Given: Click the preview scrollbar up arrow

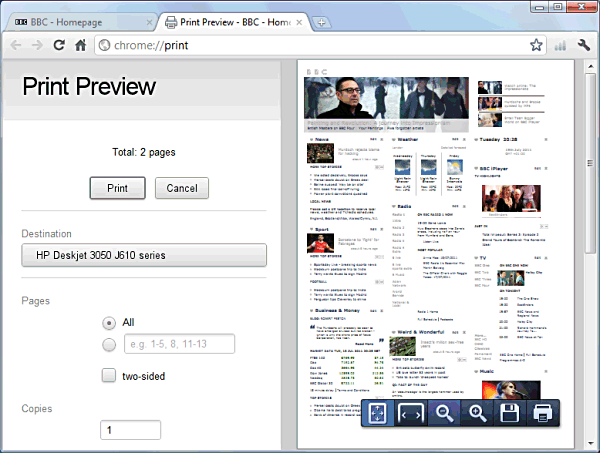Looking at the screenshot, I should pos(591,66).
